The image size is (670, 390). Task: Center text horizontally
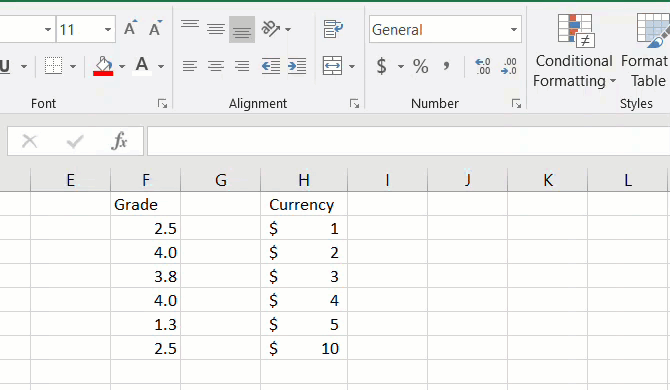(216, 66)
